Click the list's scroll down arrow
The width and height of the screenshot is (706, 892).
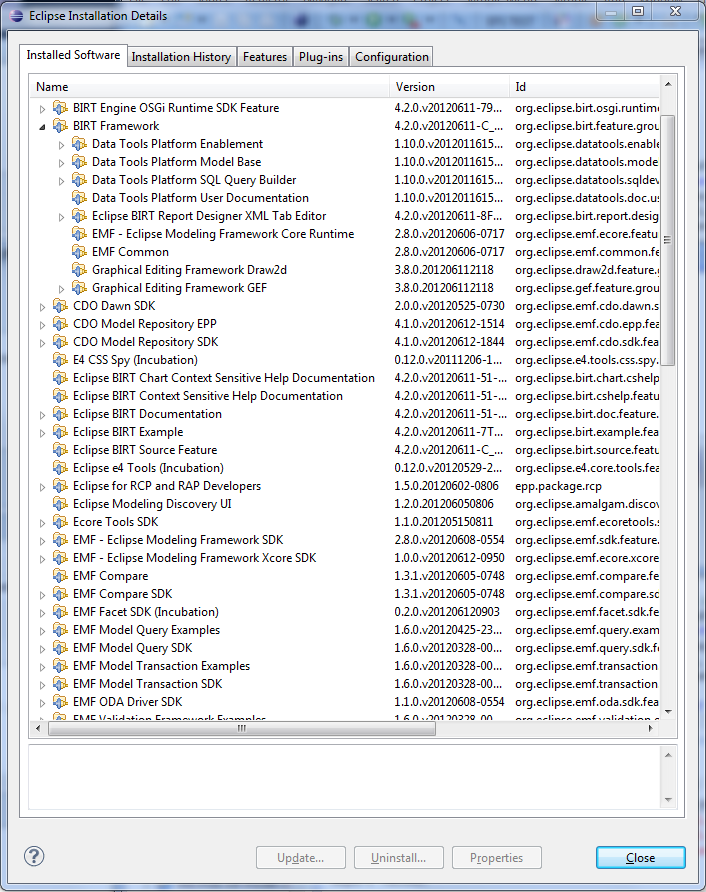(x=668, y=712)
